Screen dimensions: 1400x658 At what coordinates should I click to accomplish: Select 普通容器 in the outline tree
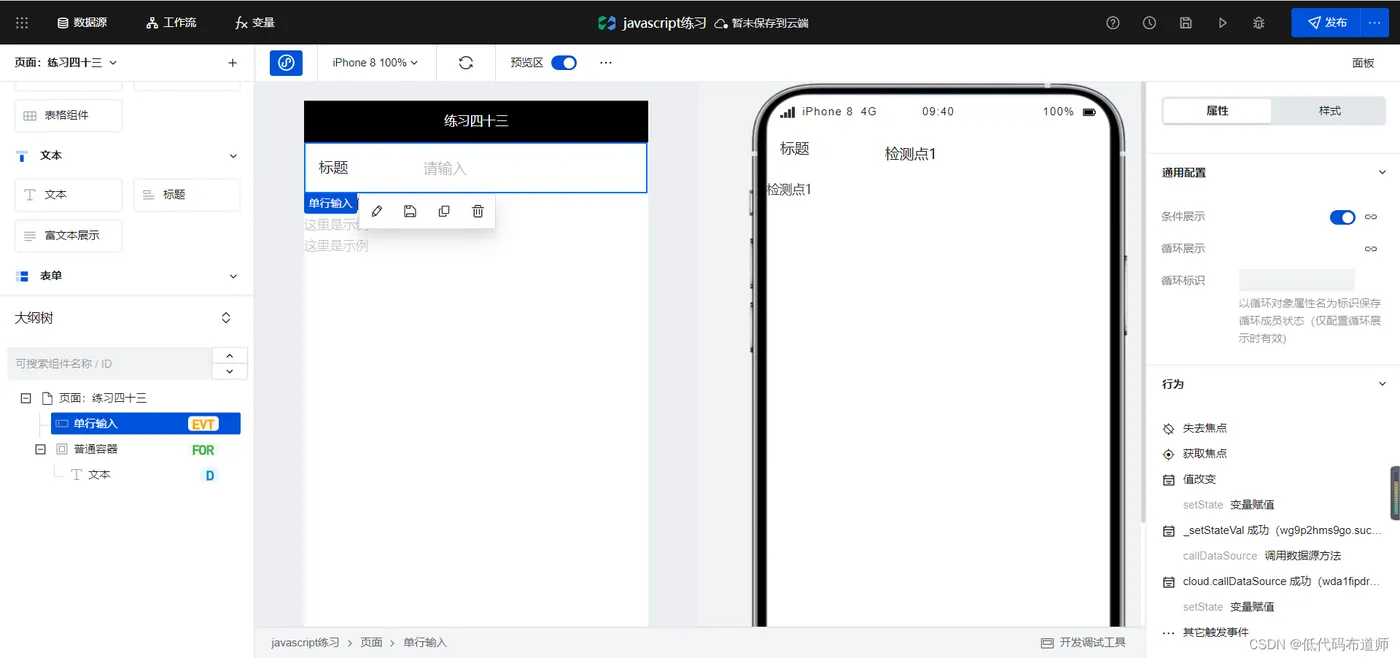pyautogui.click(x=96, y=450)
